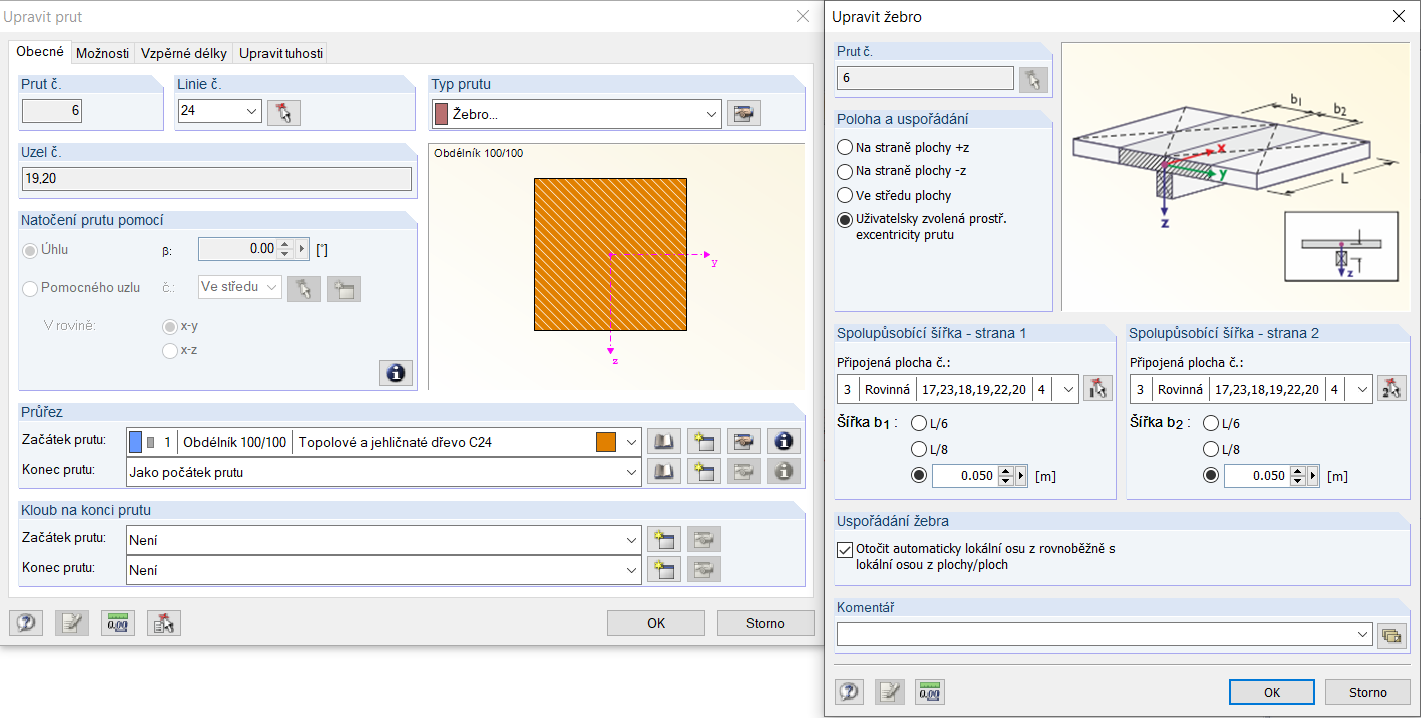
Task: Pick connected surface for strana 1
Action: pyautogui.click(x=1098, y=390)
